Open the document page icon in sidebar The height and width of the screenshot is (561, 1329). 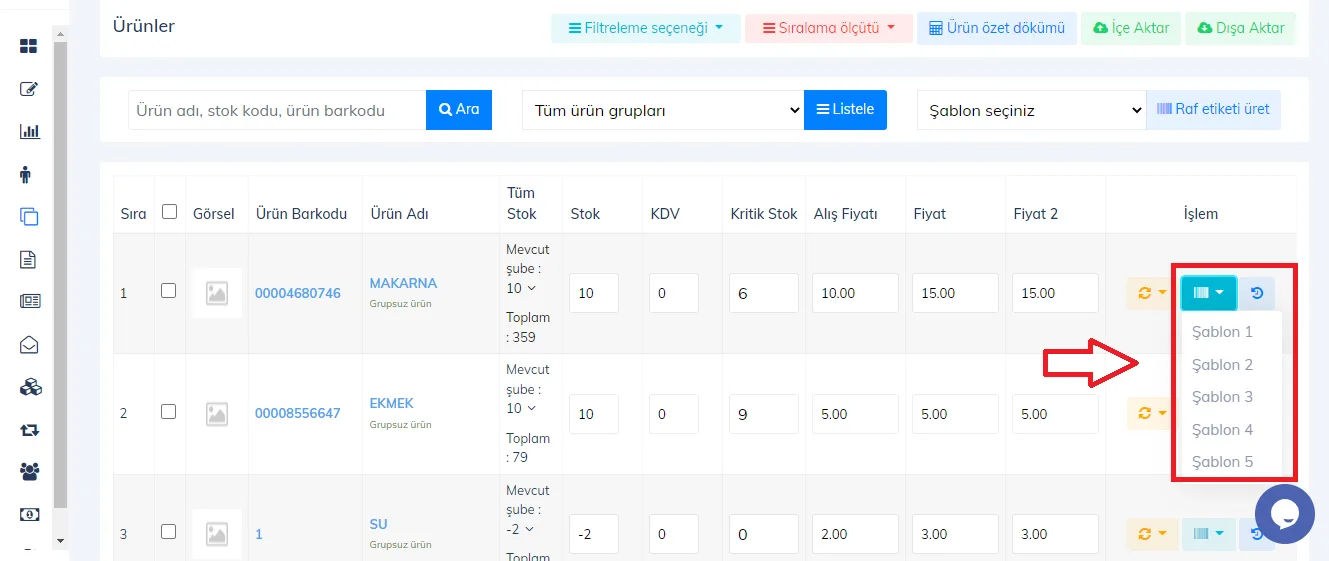coord(28,260)
